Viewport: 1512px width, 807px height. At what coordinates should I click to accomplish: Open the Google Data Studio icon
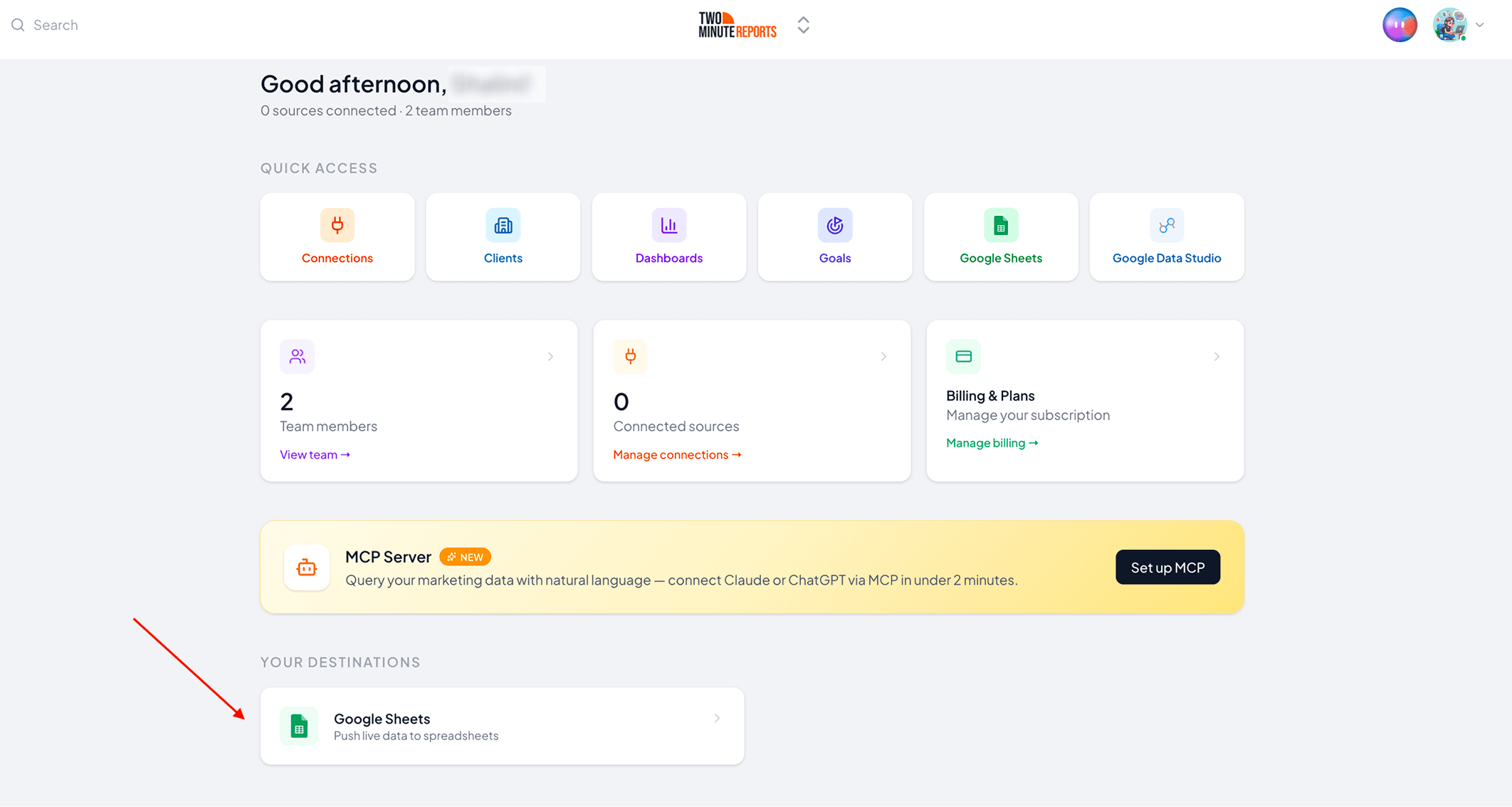1167,226
